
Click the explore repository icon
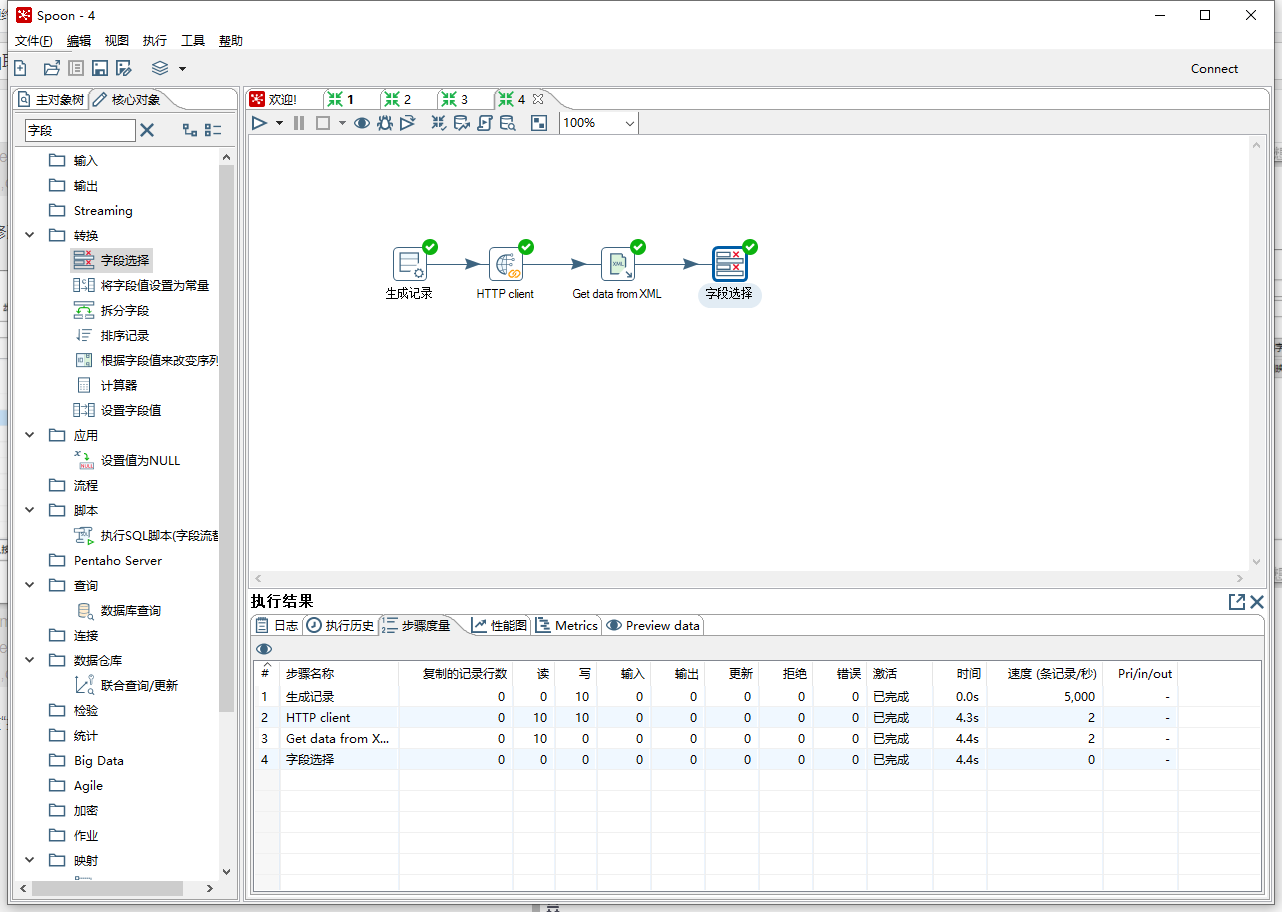[76, 68]
